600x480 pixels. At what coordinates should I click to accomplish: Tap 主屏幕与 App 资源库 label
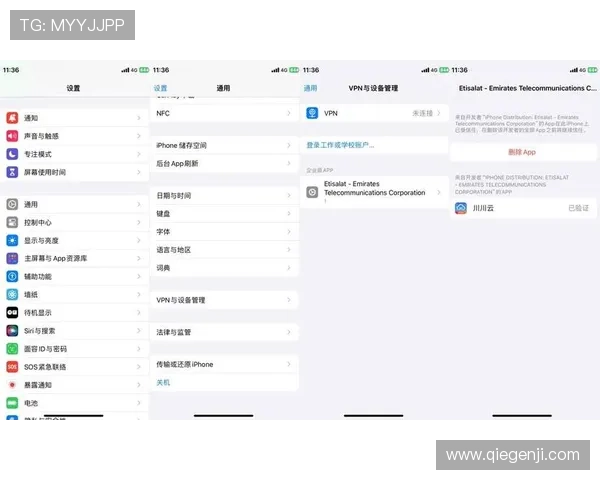(x=55, y=258)
